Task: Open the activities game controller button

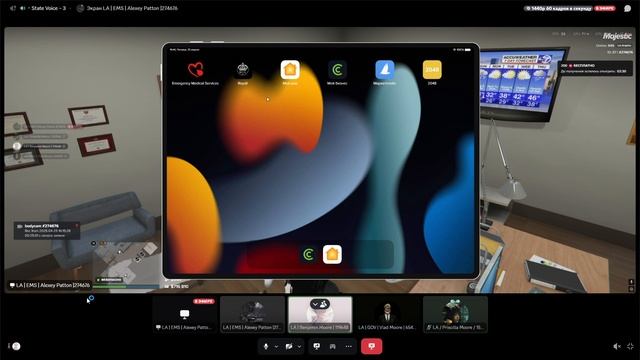Action: 333,347
